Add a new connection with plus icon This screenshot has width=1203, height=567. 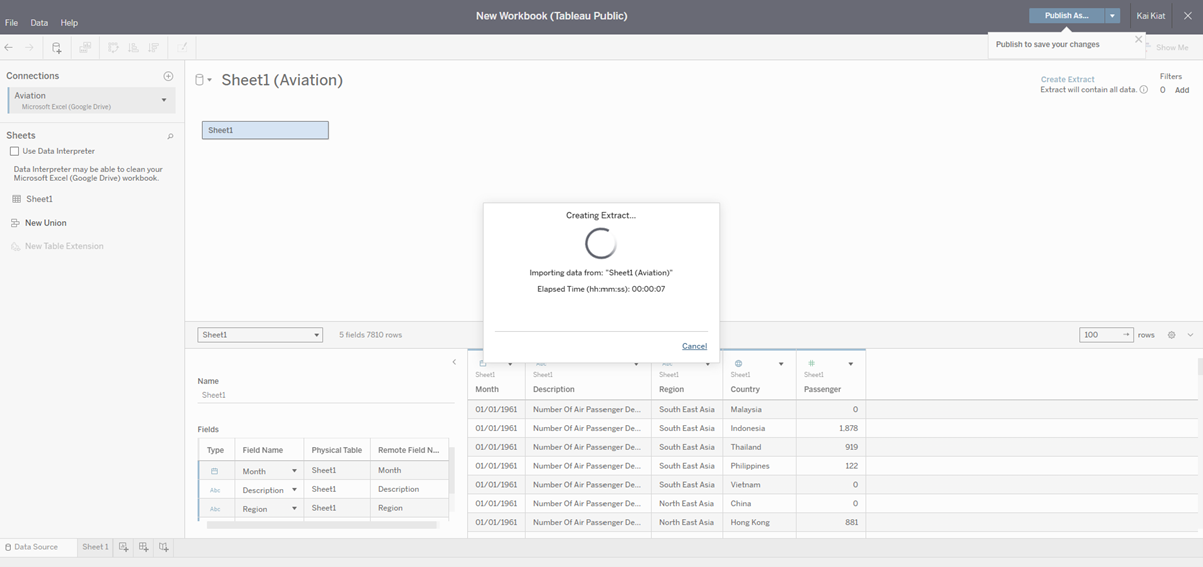click(168, 76)
